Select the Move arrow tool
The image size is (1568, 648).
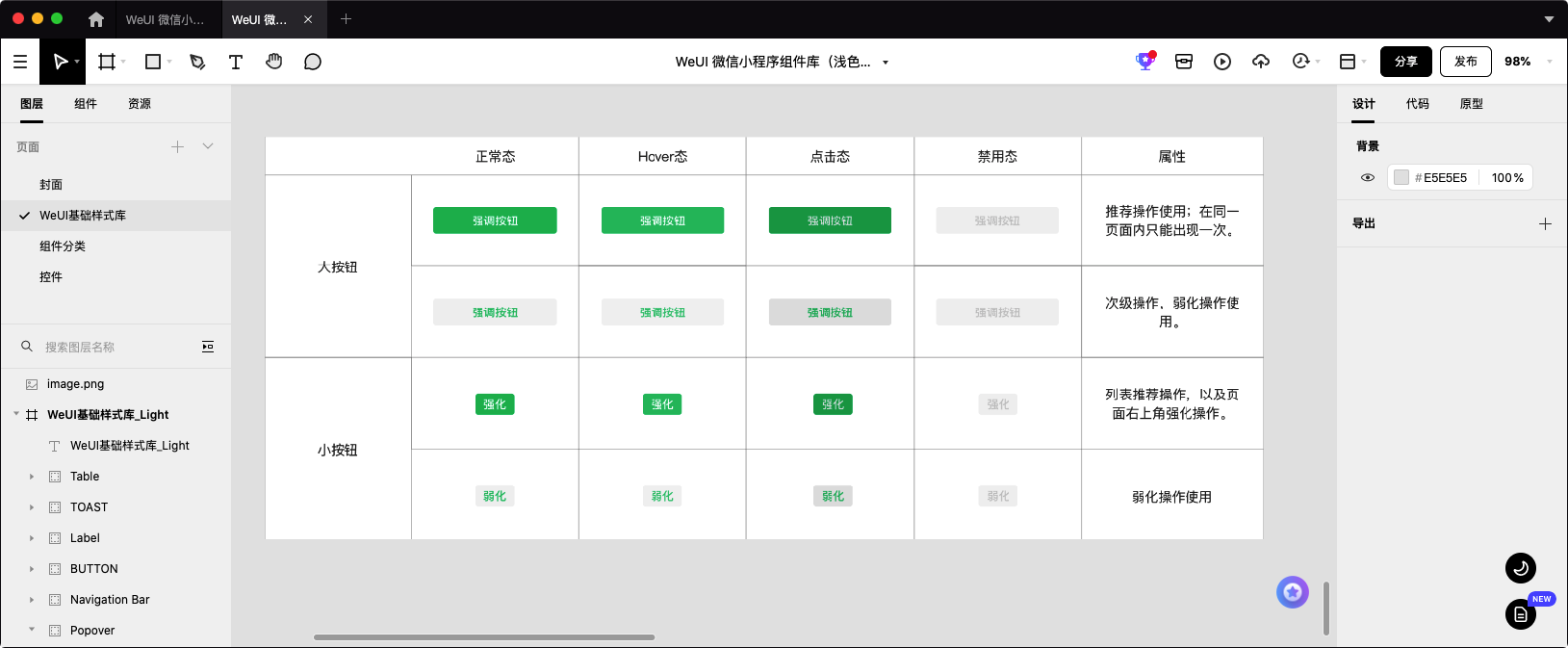pyautogui.click(x=60, y=62)
